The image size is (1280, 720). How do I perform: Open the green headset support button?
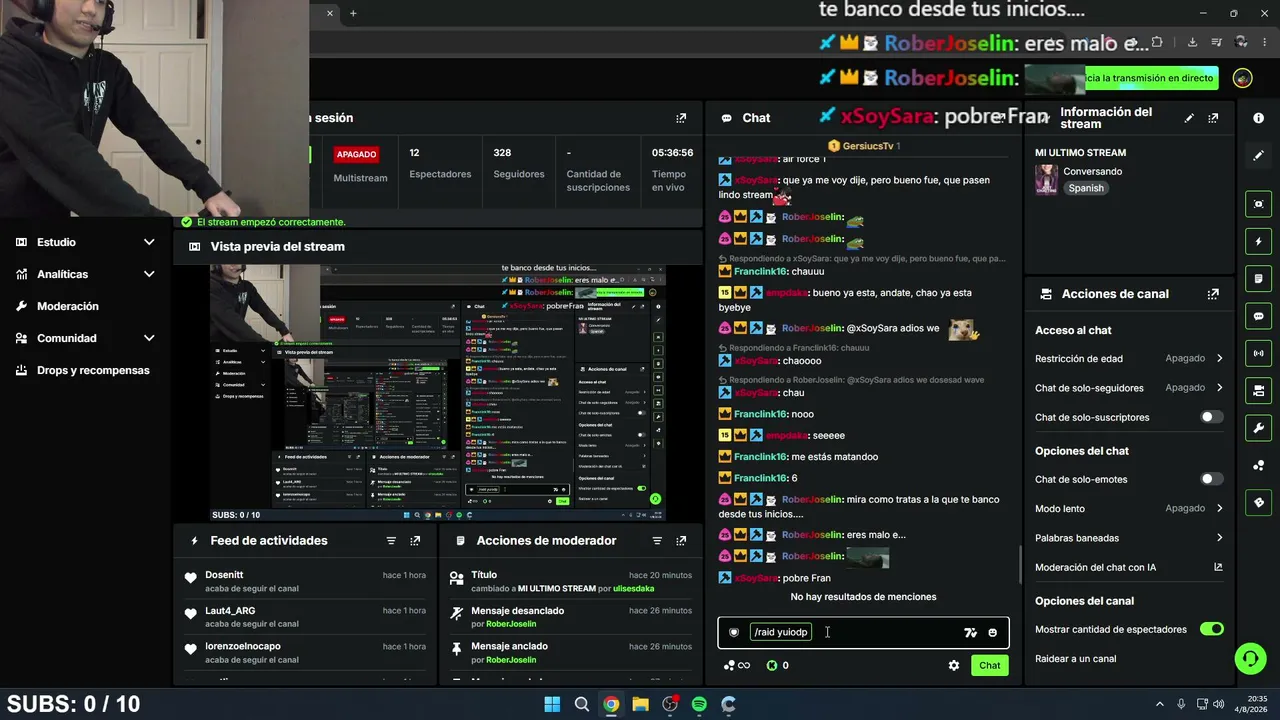click(1250, 658)
